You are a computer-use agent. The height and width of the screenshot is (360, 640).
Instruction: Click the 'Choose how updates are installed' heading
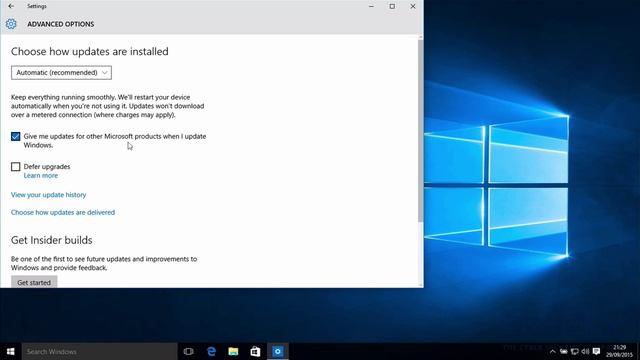pos(90,51)
